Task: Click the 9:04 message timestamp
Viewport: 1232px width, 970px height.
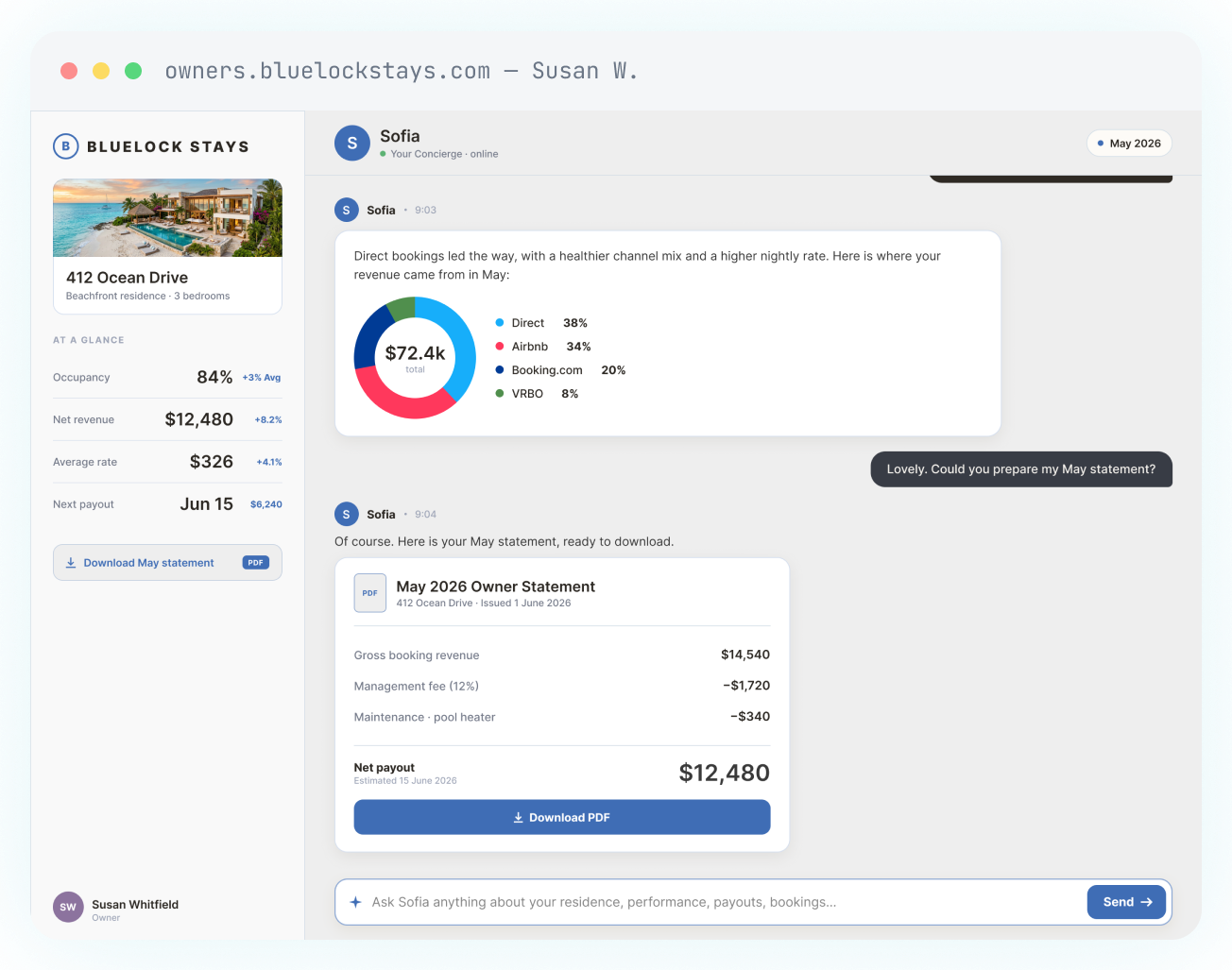Action: point(425,515)
